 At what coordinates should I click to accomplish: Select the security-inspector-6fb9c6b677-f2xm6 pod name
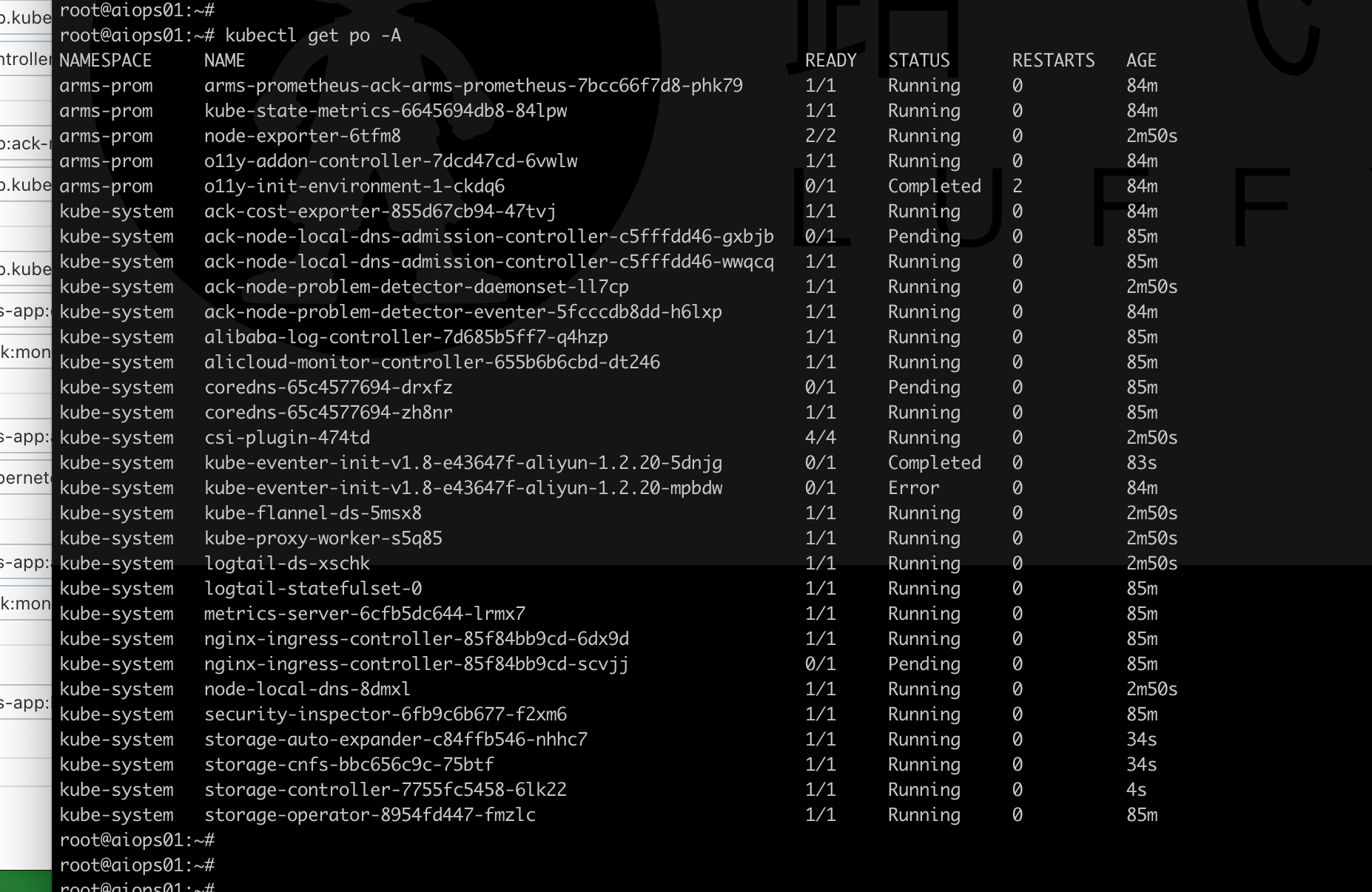[386, 714]
